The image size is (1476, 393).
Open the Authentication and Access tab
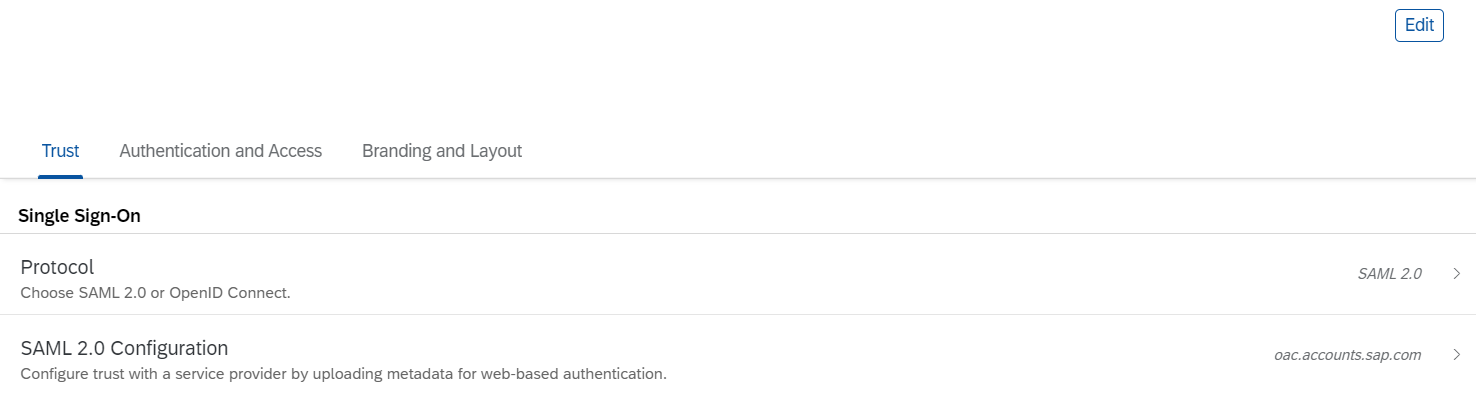(x=220, y=151)
